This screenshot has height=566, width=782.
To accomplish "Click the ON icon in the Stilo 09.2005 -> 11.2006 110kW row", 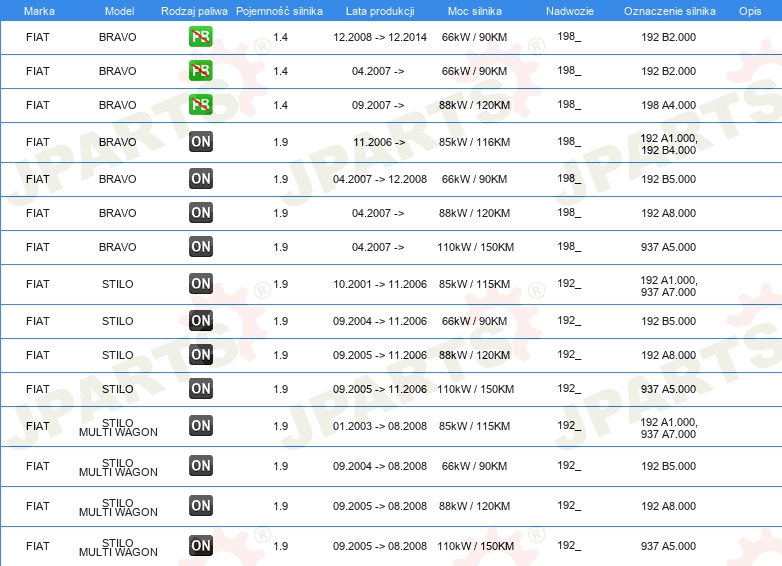I will [201, 388].
